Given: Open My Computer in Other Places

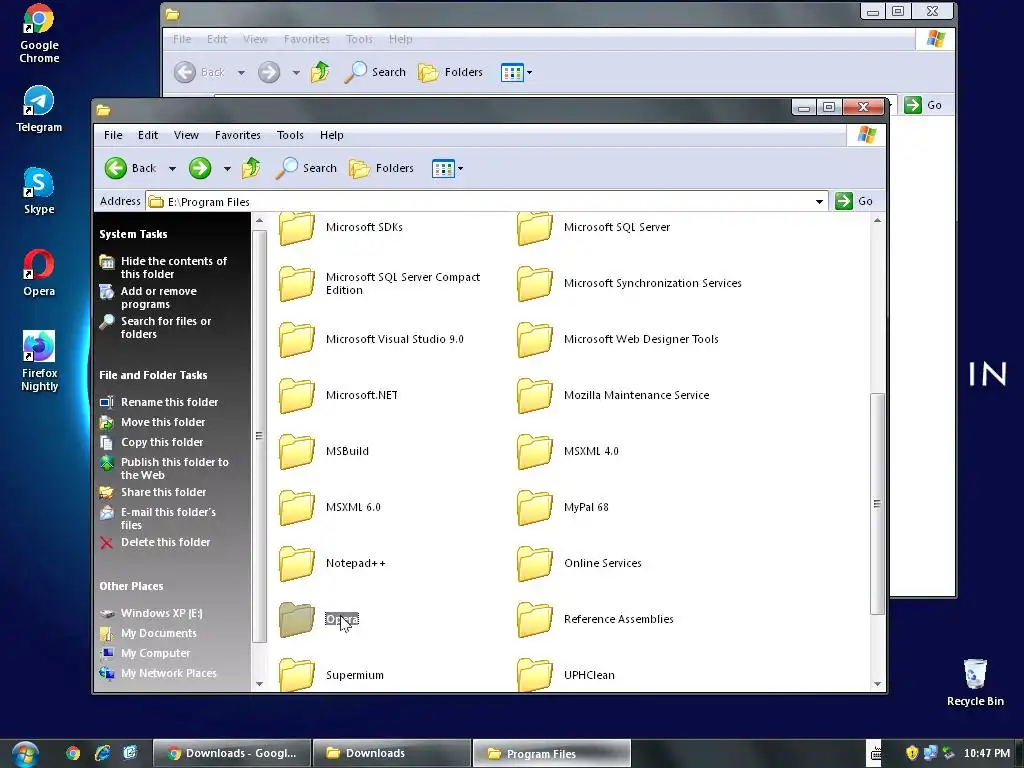Looking at the screenshot, I should pyautogui.click(x=155, y=653).
